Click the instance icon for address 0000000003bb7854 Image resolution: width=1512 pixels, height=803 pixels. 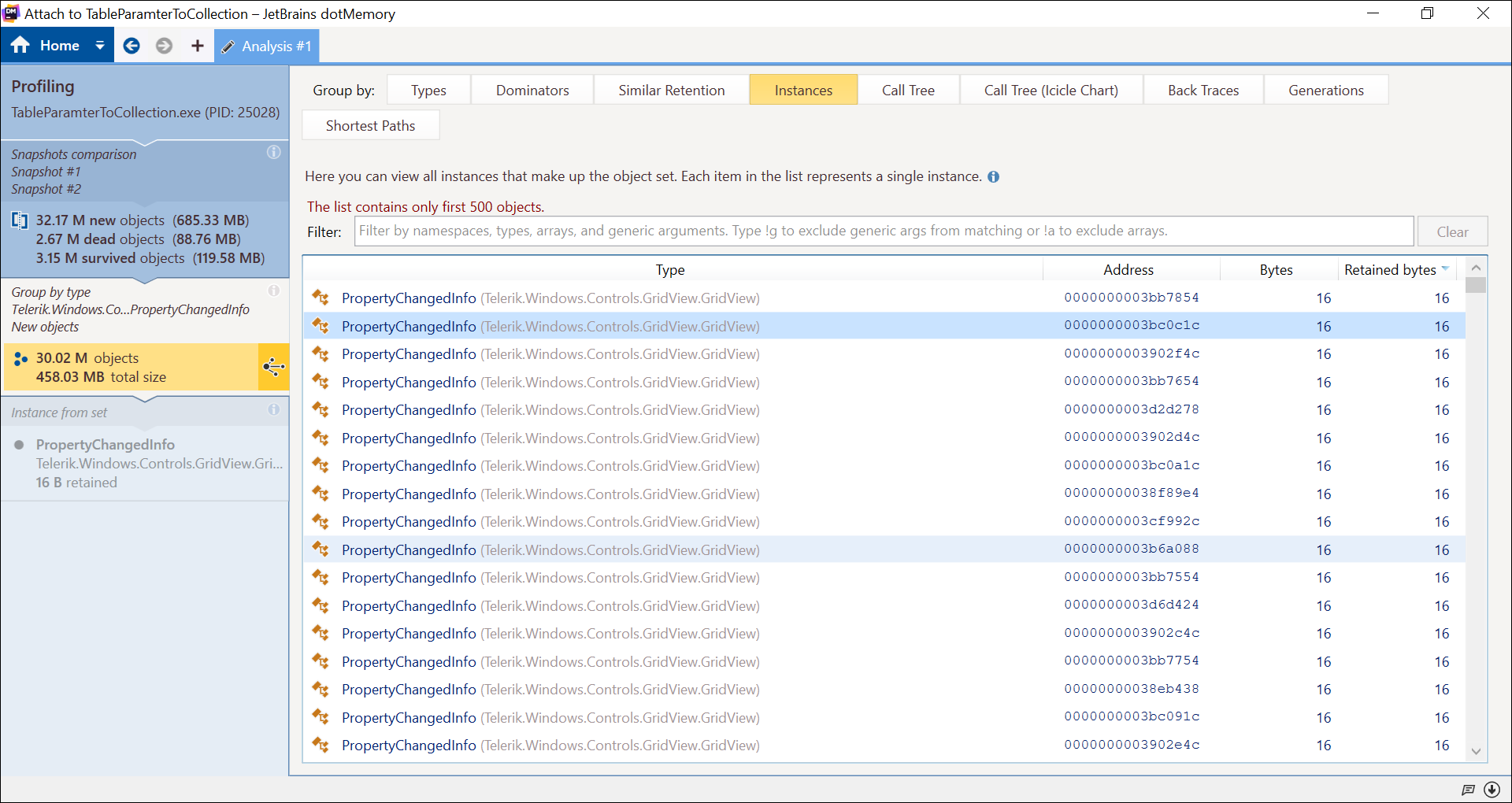(321, 298)
